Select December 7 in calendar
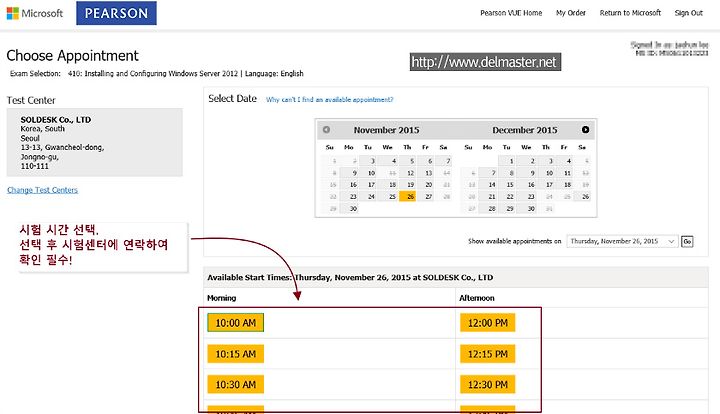The image size is (720, 414). (x=488, y=173)
